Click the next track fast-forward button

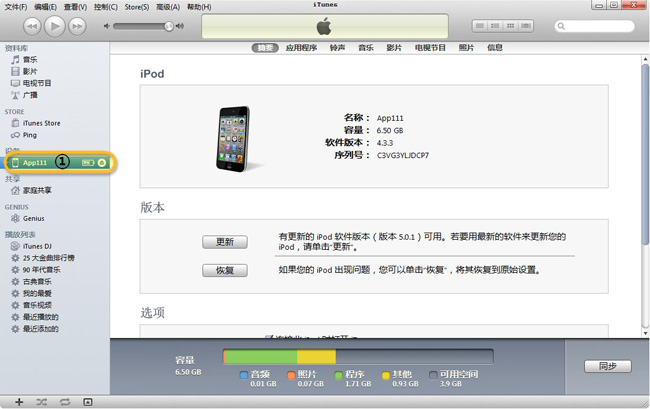click(x=77, y=27)
